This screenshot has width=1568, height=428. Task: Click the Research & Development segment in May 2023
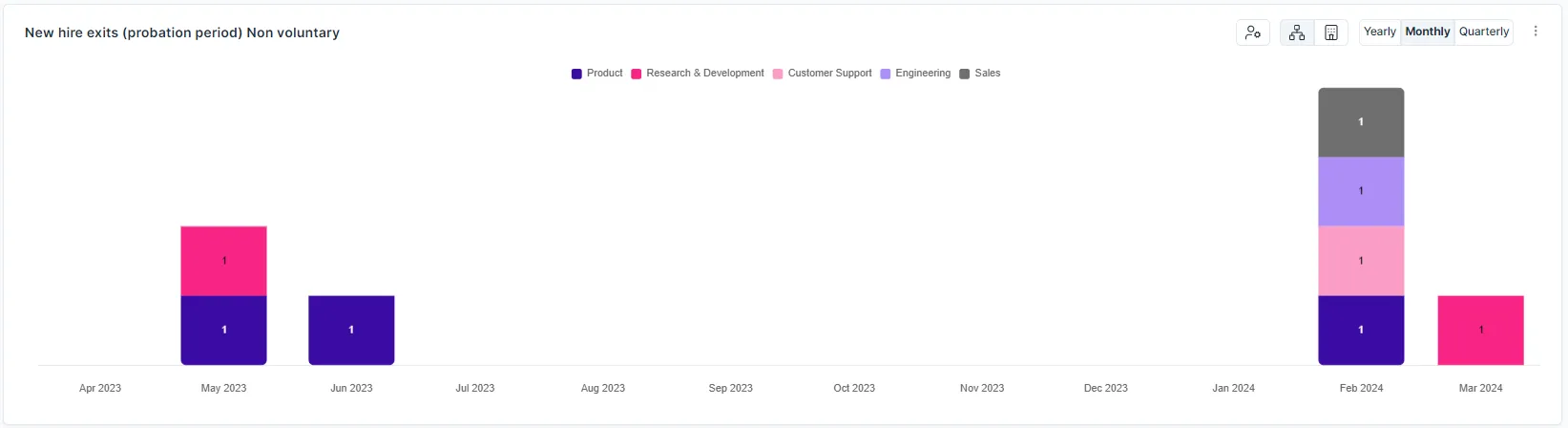(223, 261)
